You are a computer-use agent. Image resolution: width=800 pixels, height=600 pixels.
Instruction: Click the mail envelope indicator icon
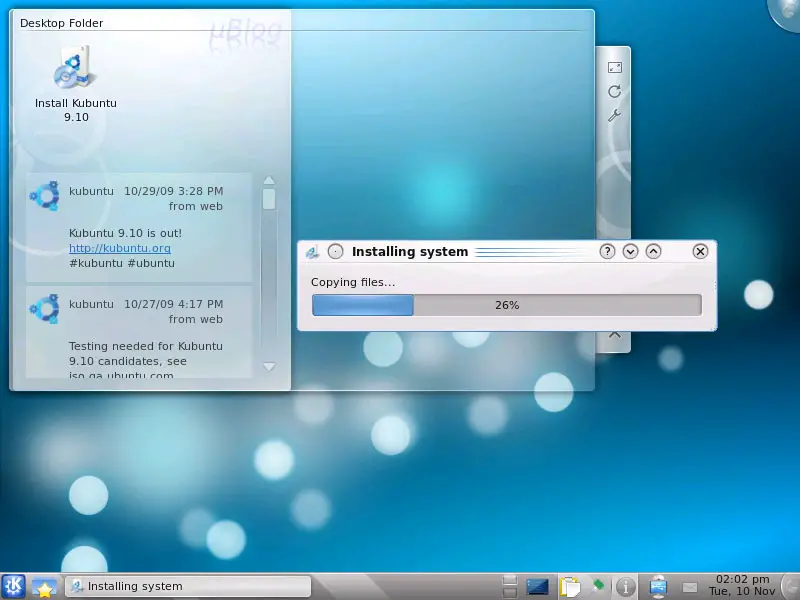coord(689,587)
